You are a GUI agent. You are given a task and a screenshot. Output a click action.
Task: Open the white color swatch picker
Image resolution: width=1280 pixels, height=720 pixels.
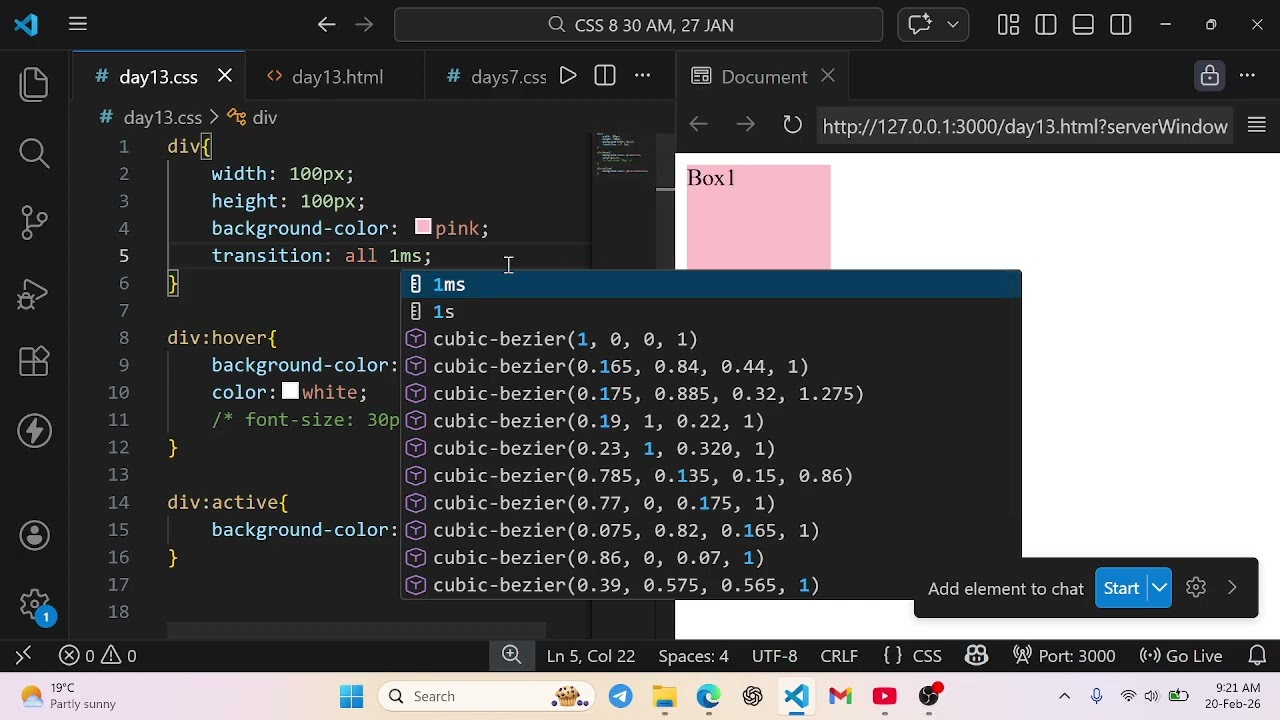290,392
